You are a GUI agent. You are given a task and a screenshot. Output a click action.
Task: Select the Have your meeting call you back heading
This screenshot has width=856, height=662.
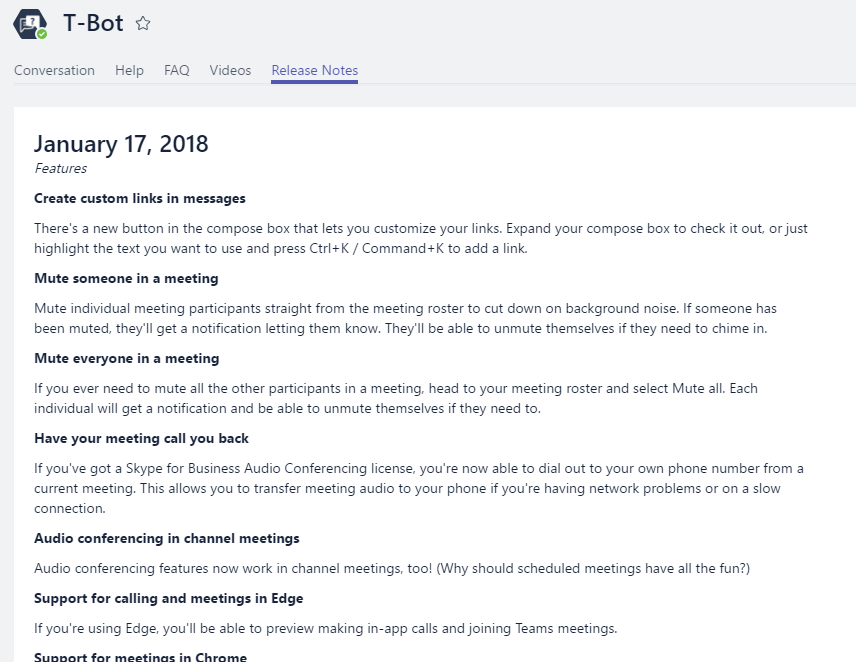(x=141, y=438)
